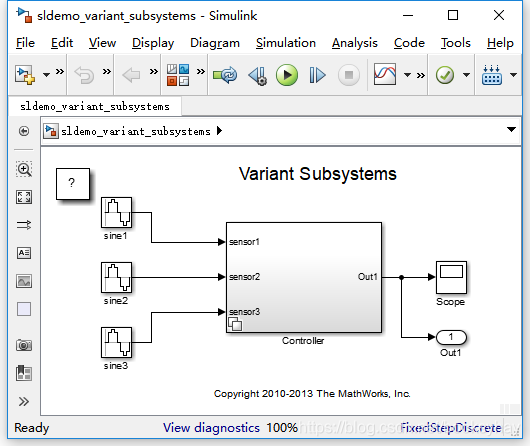Click the Fit to View palette icon

24,197
